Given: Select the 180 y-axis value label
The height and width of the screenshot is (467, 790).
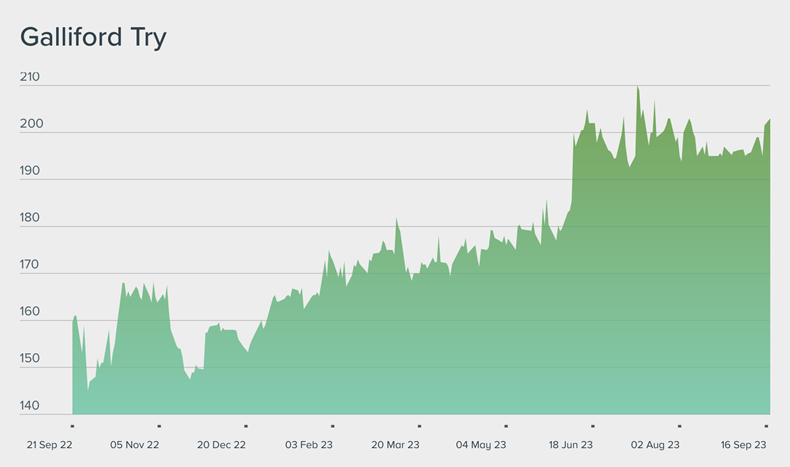Looking at the screenshot, I should (31, 218).
